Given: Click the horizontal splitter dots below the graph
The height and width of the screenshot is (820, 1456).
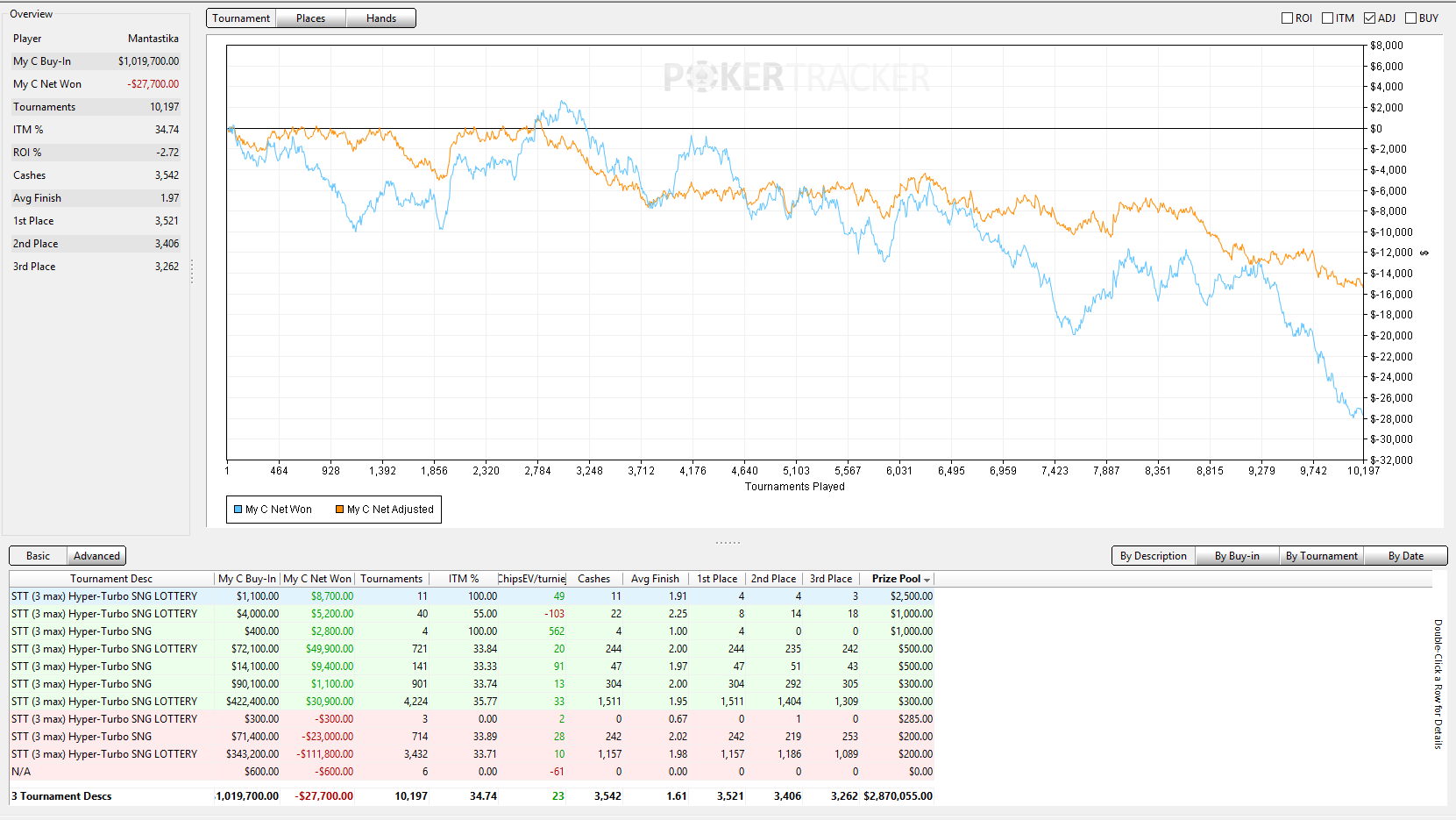Looking at the screenshot, I should click(728, 542).
